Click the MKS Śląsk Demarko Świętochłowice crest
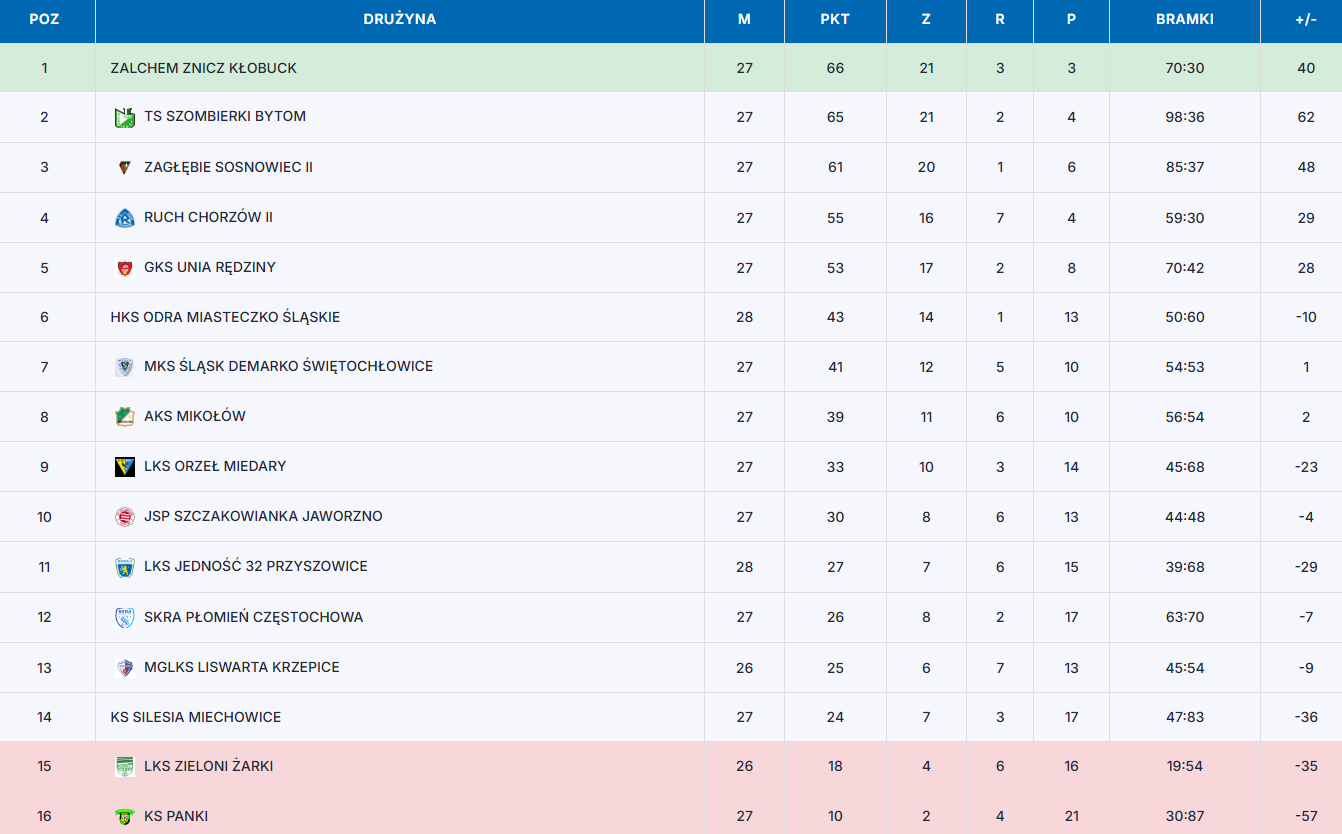Screen dimensions: 1342x834 (124, 367)
